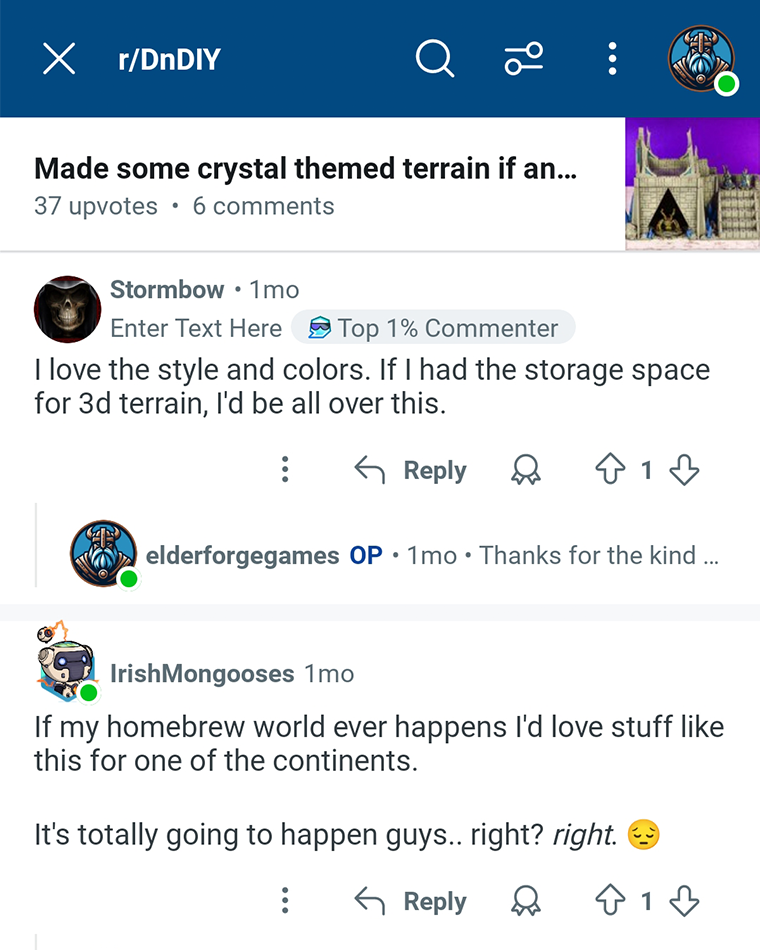
Task: Open search with the magnifier icon
Action: pyautogui.click(x=435, y=59)
